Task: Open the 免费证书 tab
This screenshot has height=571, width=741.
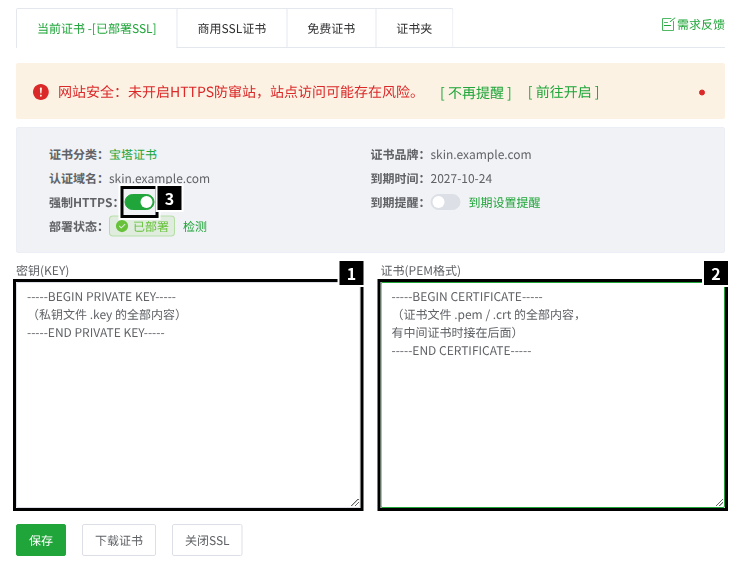Action: tap(331, 29)
